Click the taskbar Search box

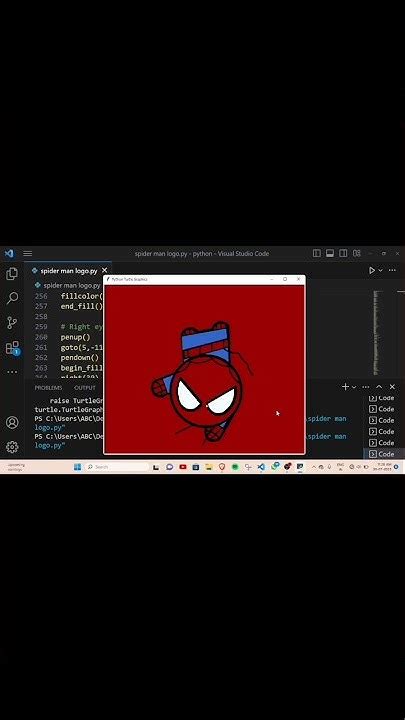click(117, 467)
